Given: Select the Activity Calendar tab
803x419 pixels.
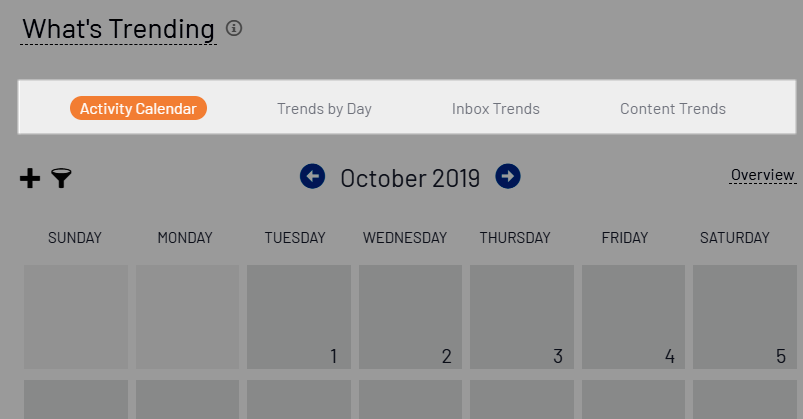Looking at the screenshot, I should 138,109.
